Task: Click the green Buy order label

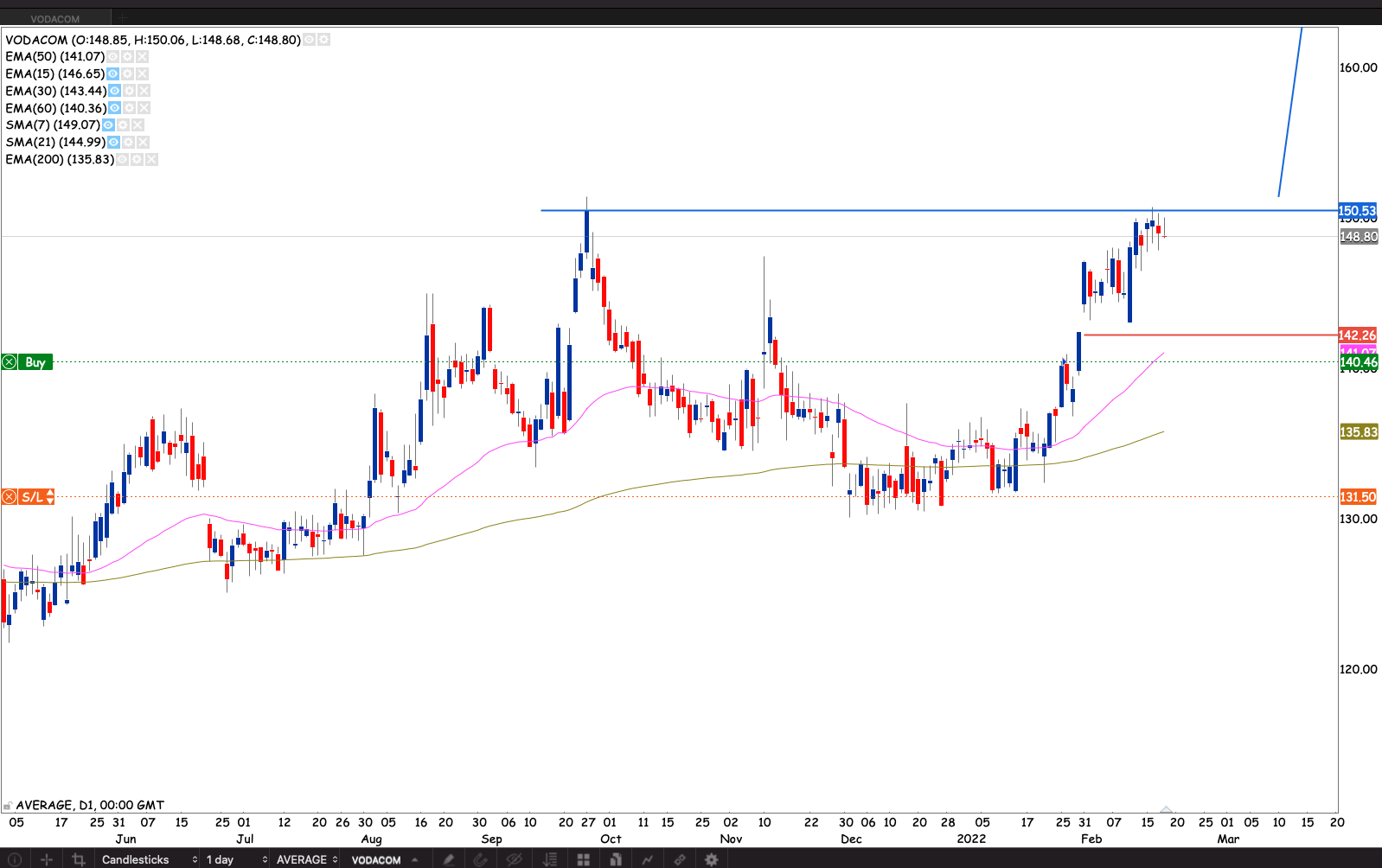Action: click(x=35, y=362)
